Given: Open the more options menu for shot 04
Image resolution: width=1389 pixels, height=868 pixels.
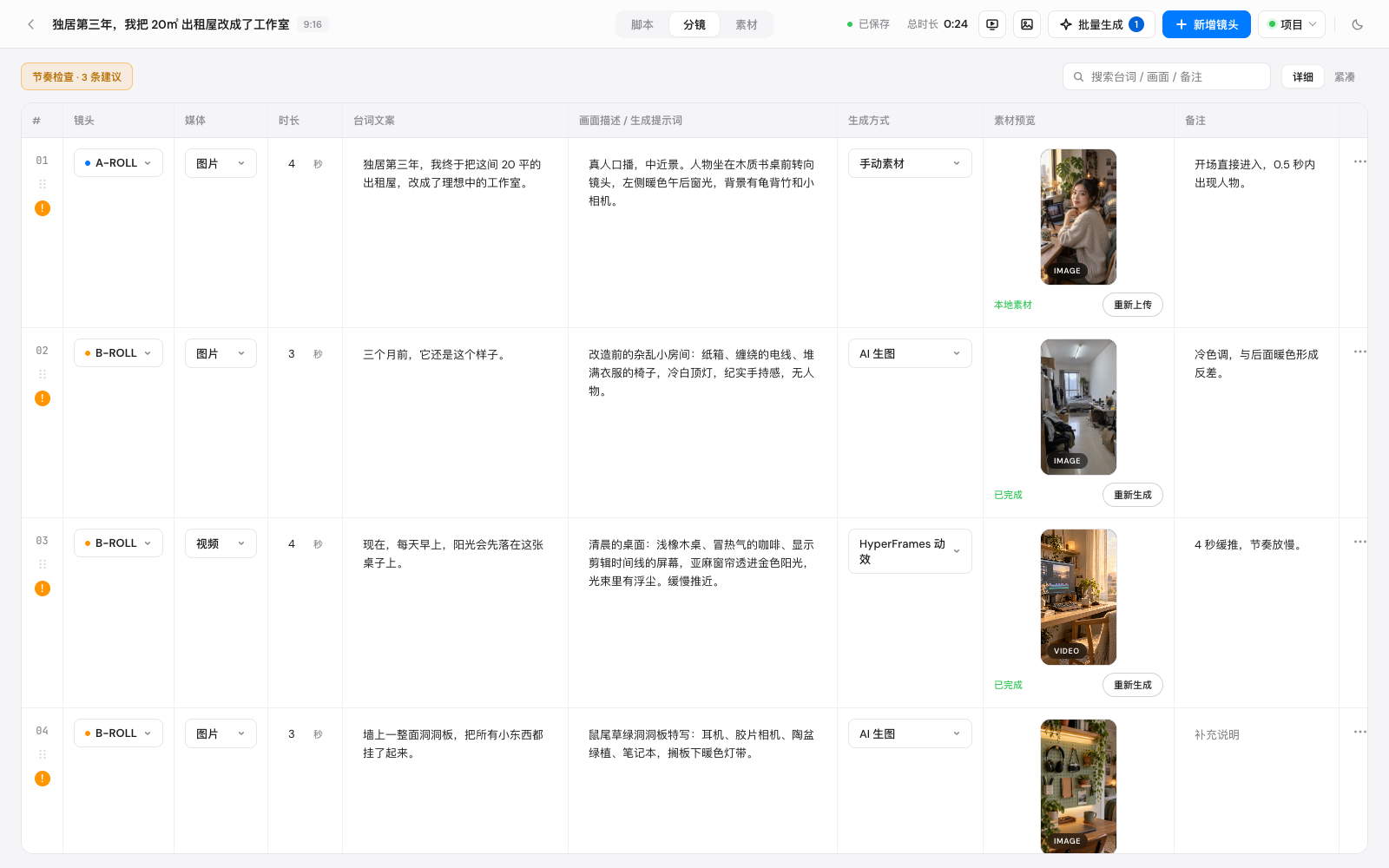Looking at the screenshot, I should (1359, 732).
